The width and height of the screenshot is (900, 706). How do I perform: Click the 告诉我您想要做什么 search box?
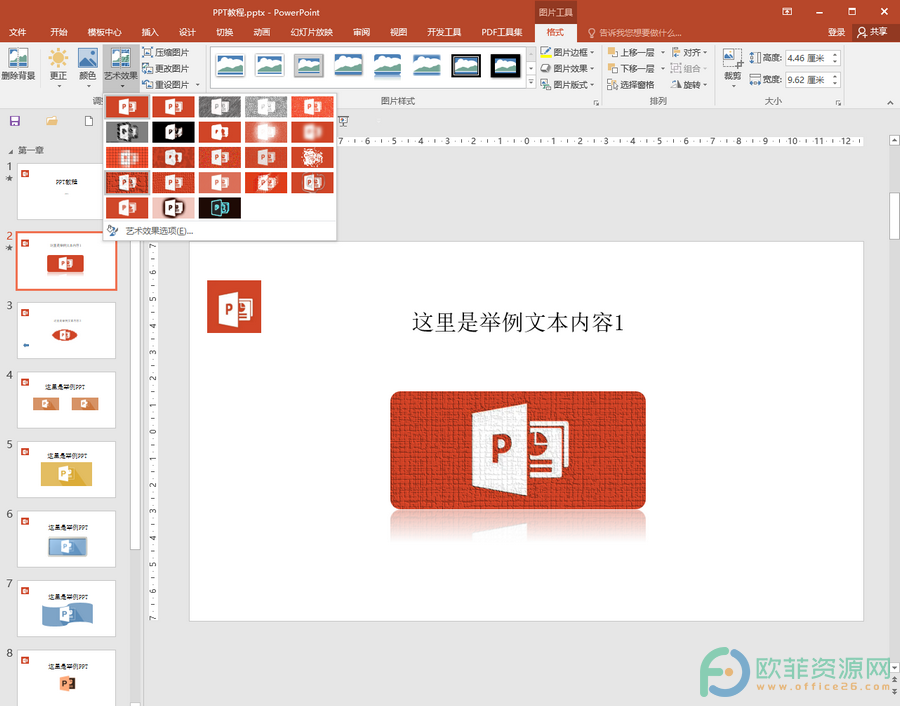tap(634, 33)
